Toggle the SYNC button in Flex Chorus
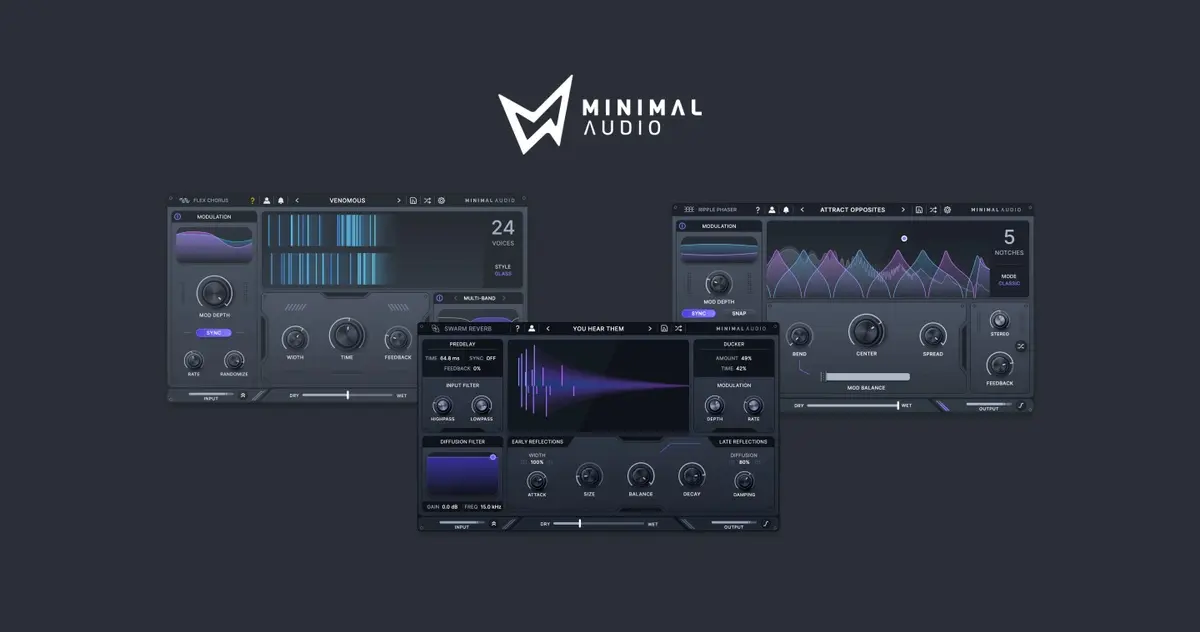The height and width of the screenshot is (632, 1200). click(213, 333)
